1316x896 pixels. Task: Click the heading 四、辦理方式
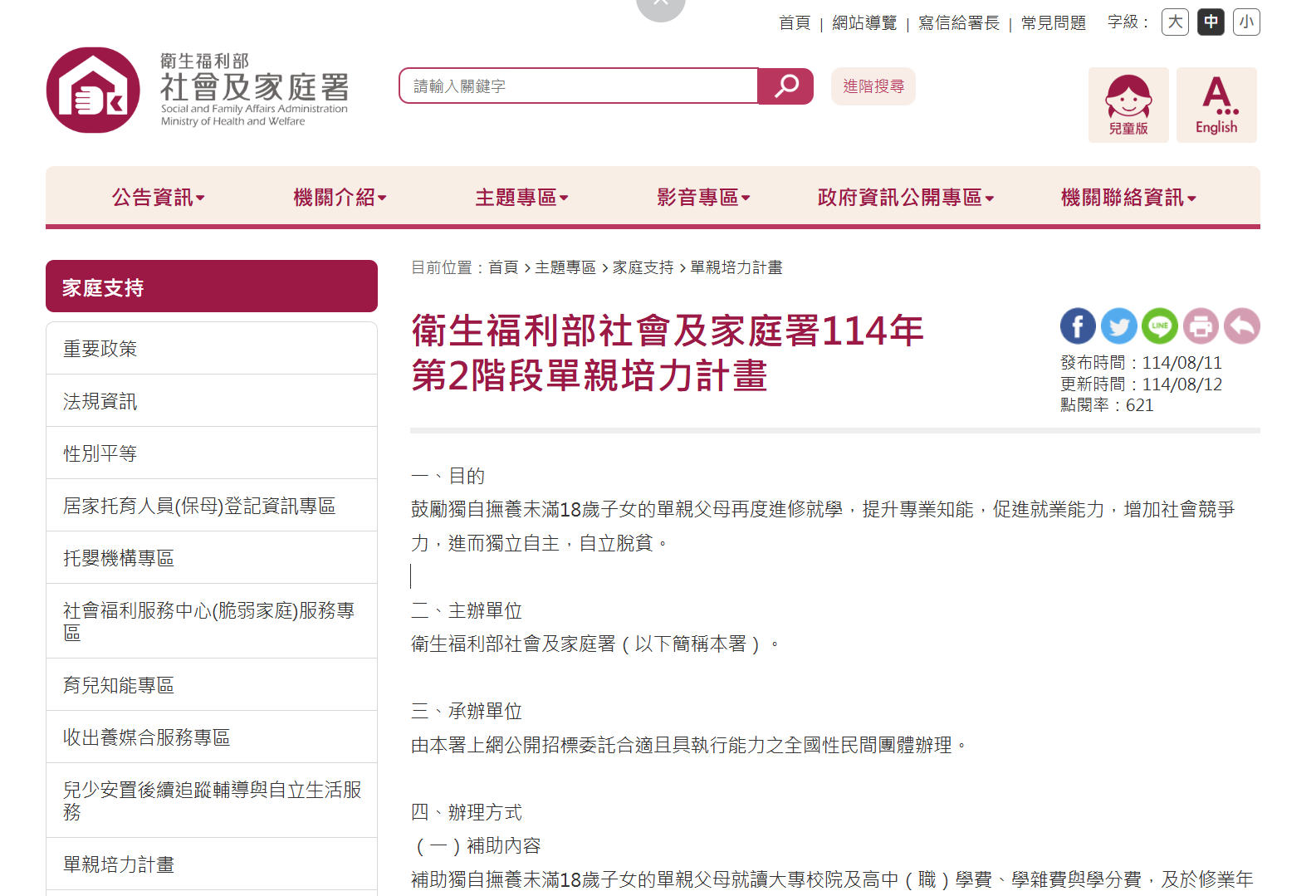467,812
